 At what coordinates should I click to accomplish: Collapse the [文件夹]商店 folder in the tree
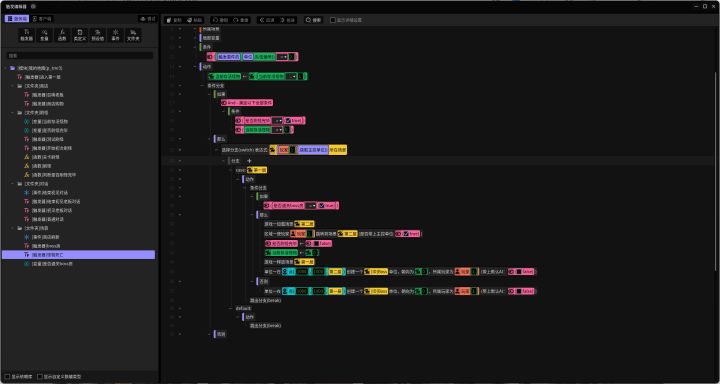(12, 86)
